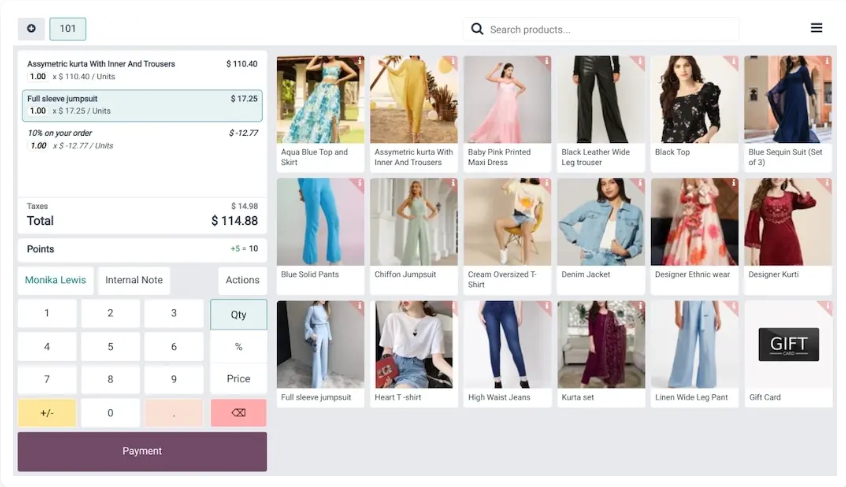Image resolution: width=846 pixels, height=487 pixels.
Task: Open the hamburger menu at top right
Action: click(x=816, y=28)
